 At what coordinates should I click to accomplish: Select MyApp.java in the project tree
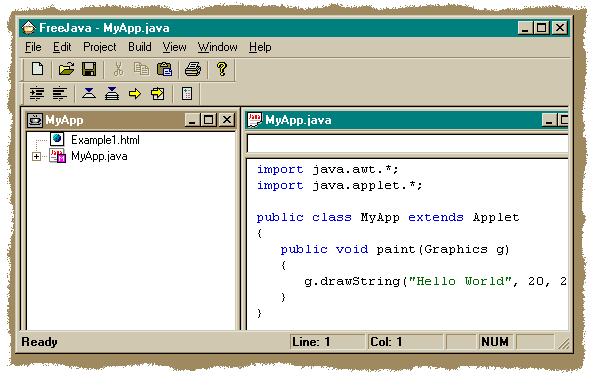tap(99, 156)
